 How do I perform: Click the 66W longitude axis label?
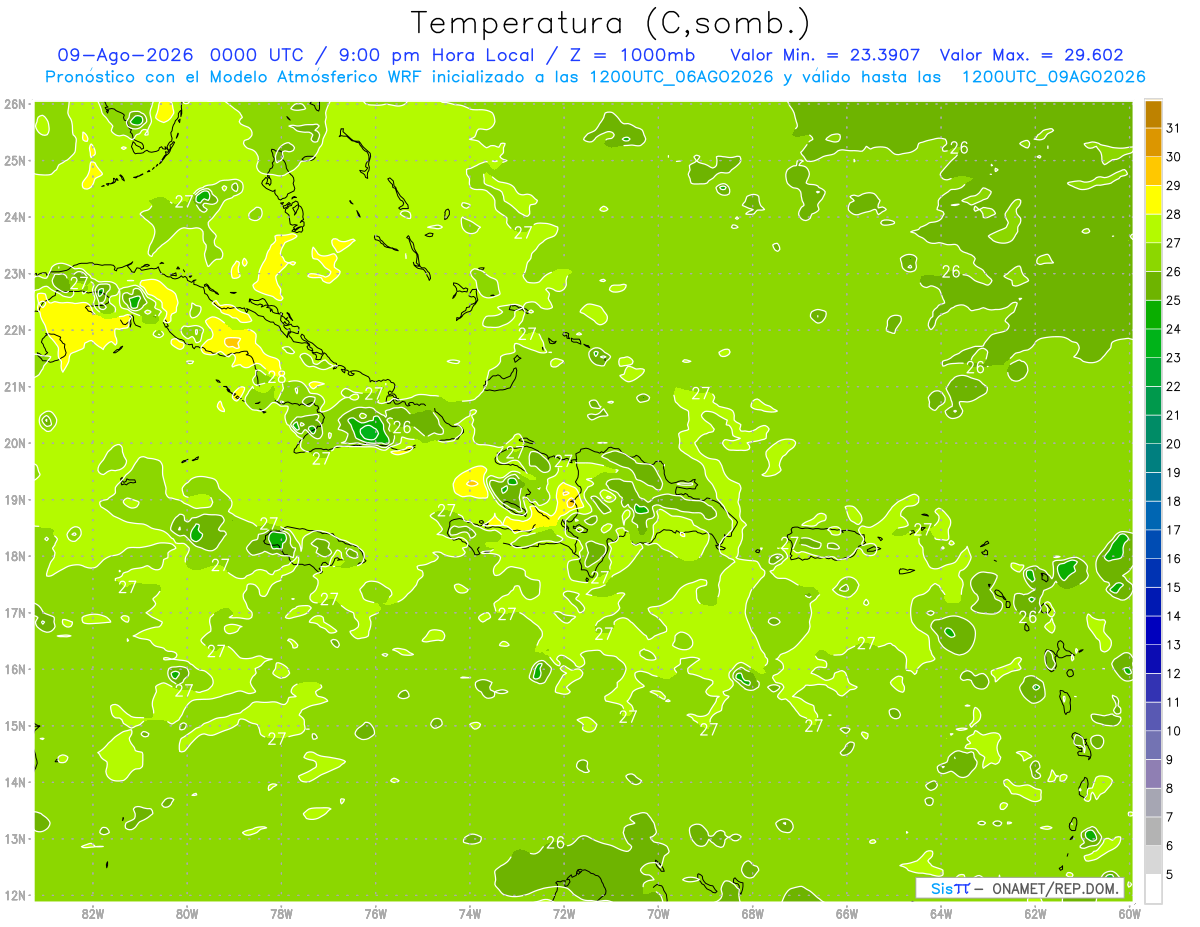pos(847,913)
